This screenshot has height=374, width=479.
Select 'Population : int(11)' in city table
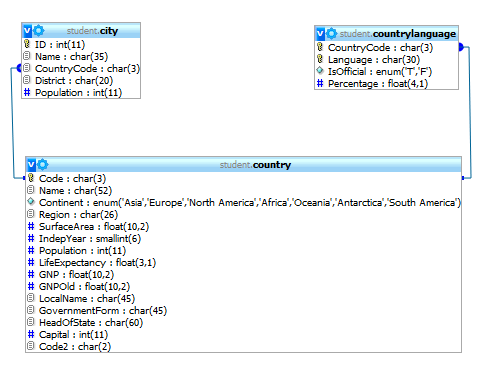click(x=79, y=93)
